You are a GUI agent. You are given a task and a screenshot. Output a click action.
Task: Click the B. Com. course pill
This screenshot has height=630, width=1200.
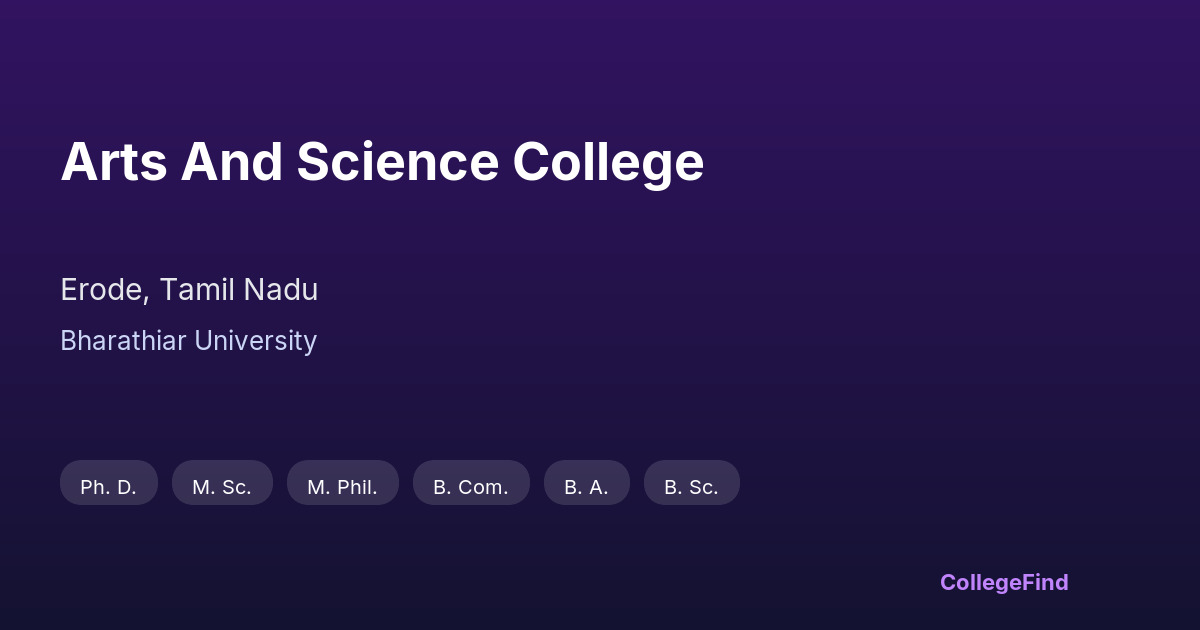click(x=471, y=483)
